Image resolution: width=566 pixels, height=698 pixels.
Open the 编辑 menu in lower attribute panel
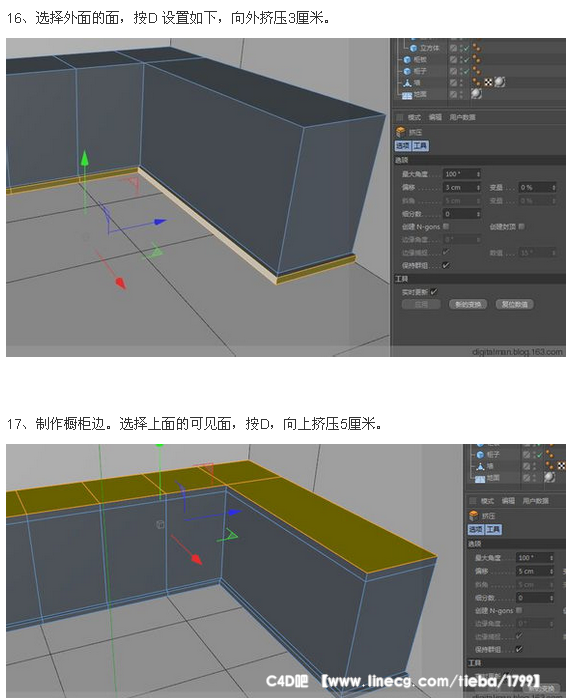pos(508,501)
